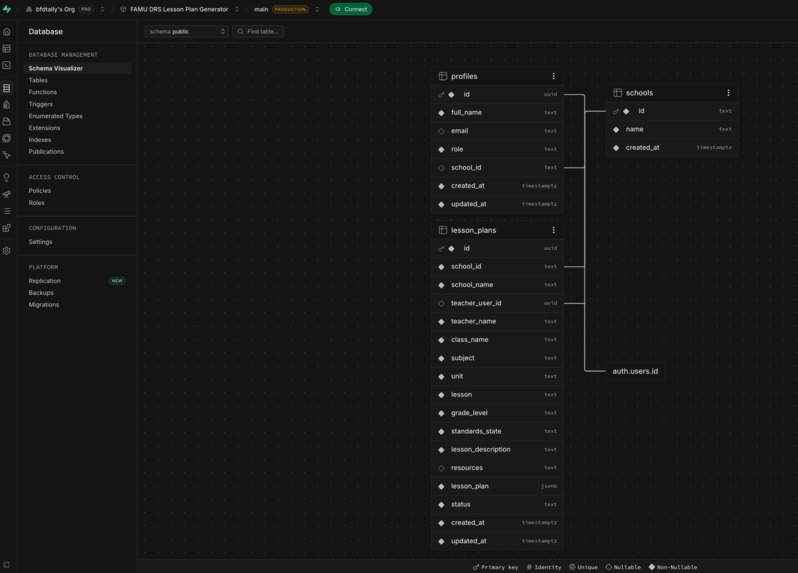Open schools table three-dot menu
Viewport: 798px width, 573px height.
point(728,93)
